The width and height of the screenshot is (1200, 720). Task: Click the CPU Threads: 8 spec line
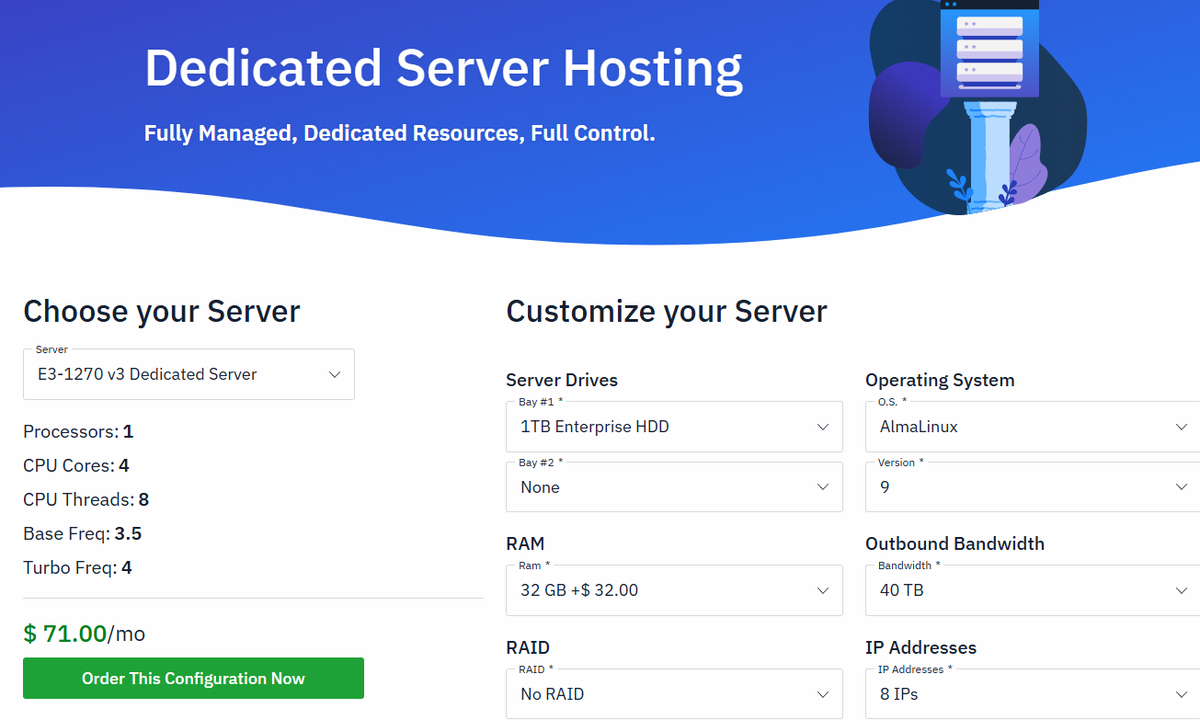[86, 500]
